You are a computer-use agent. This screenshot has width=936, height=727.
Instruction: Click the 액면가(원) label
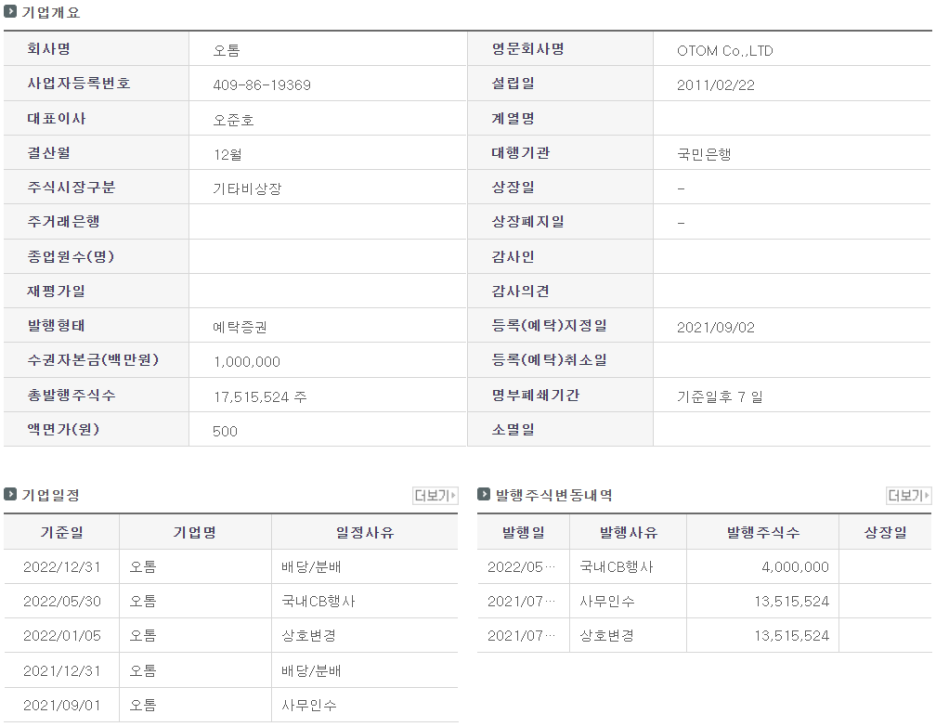click(x=63, y=429)
